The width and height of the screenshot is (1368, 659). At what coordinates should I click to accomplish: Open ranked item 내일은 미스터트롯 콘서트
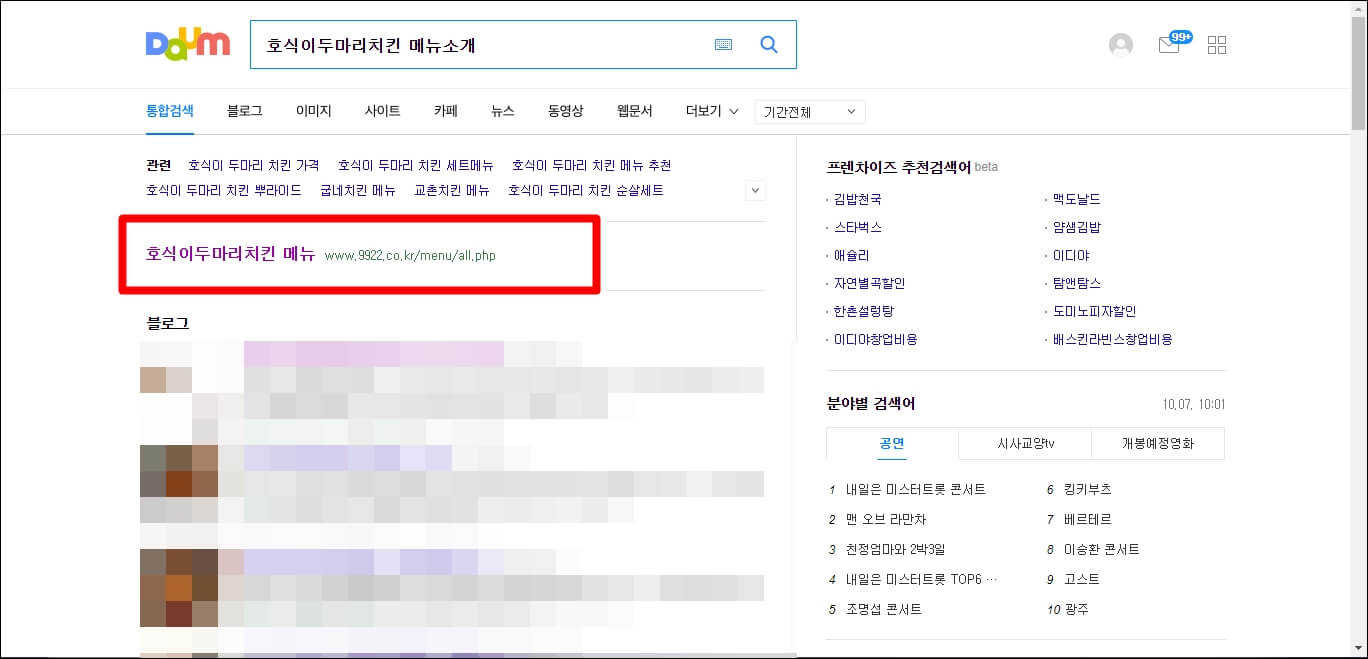click(x=915, y=489)
